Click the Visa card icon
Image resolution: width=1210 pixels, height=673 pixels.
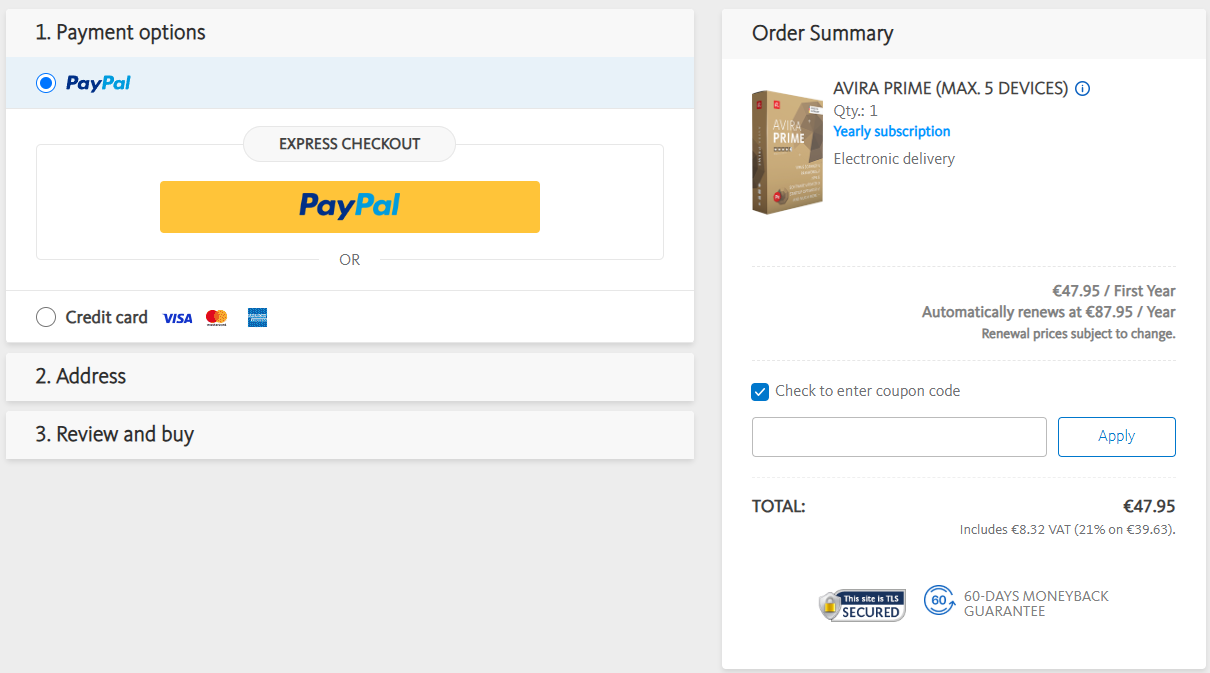click(177, 318)
